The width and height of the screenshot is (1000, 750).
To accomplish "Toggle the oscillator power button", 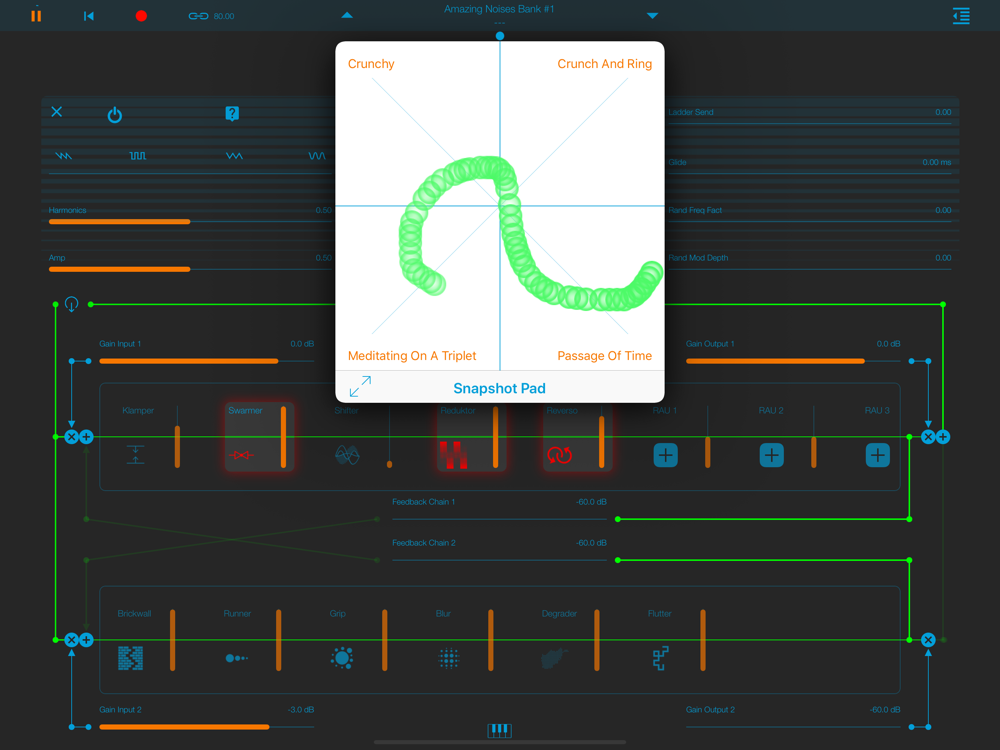I will tap(115, 115).
